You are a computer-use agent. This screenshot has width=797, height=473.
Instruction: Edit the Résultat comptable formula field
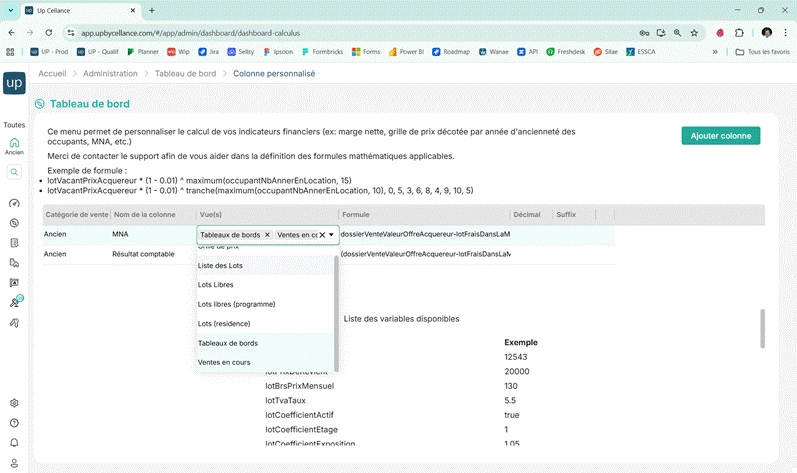coord(425,254)
